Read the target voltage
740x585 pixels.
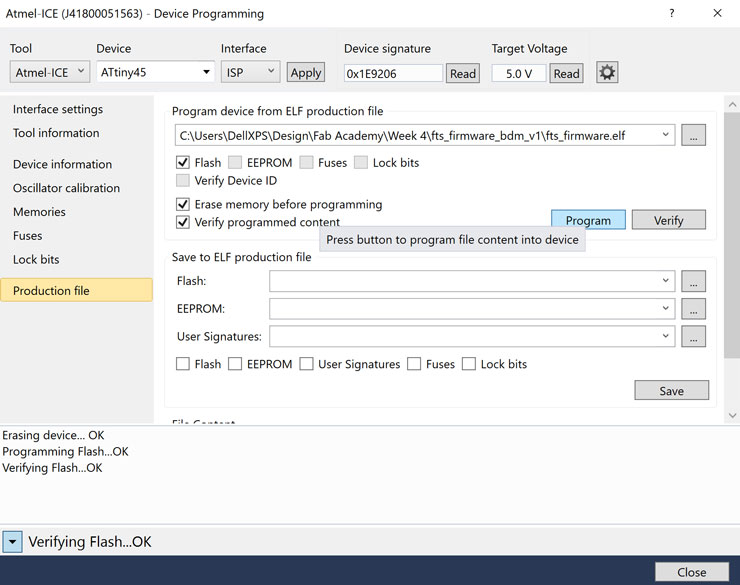(566, 74)
